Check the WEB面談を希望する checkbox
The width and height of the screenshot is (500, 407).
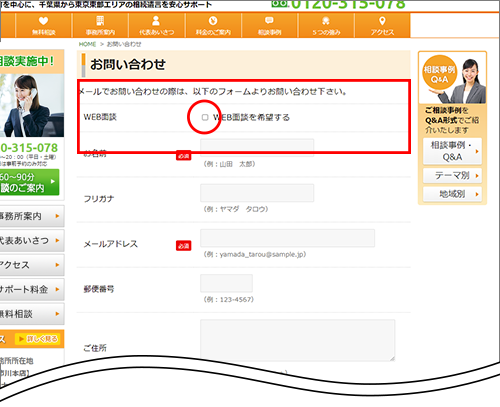click(205, 117)
